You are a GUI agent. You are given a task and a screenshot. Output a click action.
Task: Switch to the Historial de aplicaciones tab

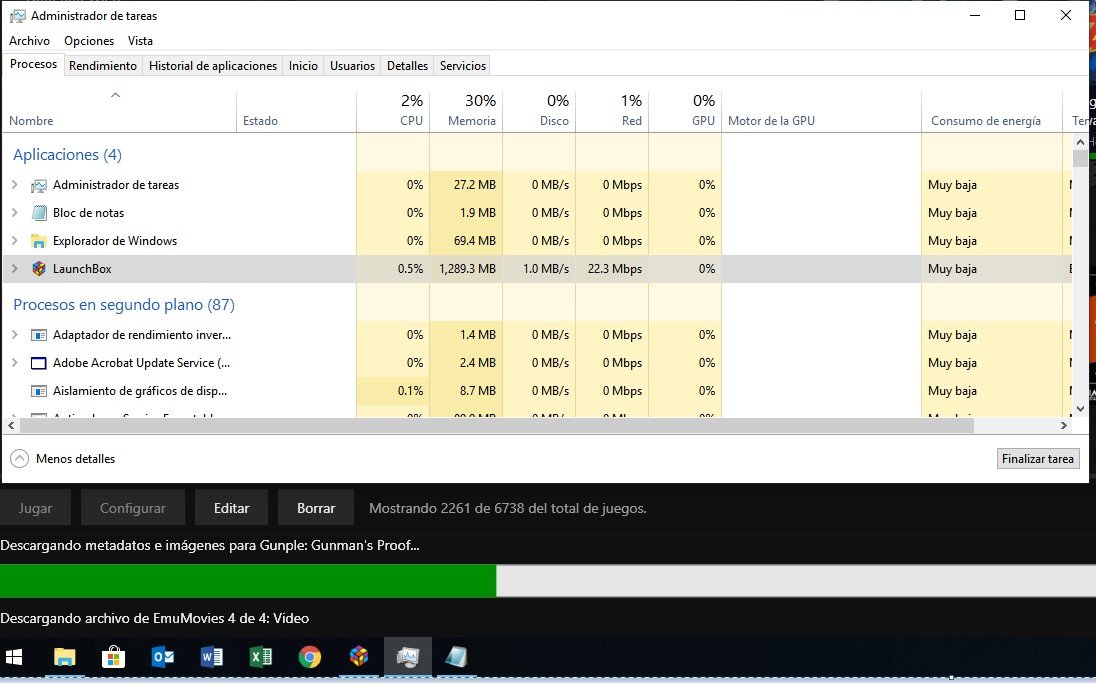(213, 66)
